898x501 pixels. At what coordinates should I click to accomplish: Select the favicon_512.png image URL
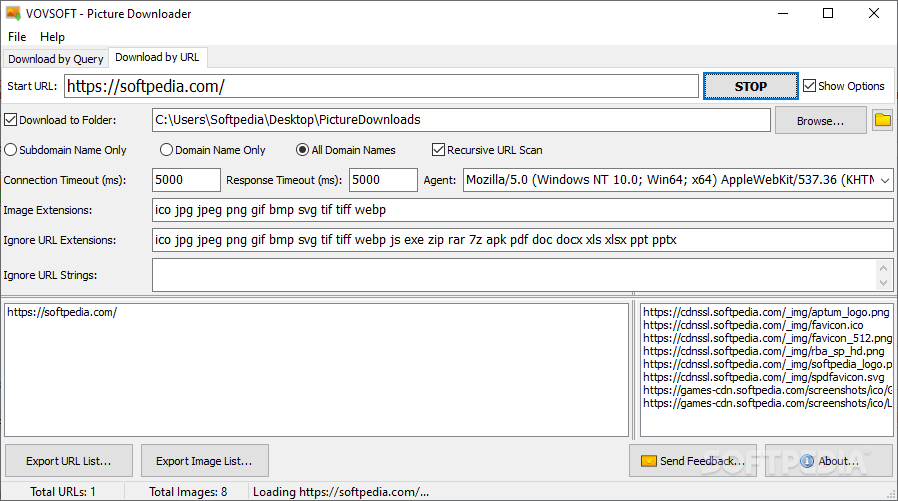(767, 338)
